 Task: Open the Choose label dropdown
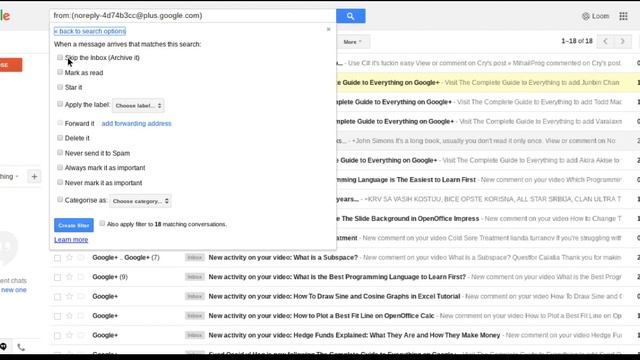click(138, 105)
